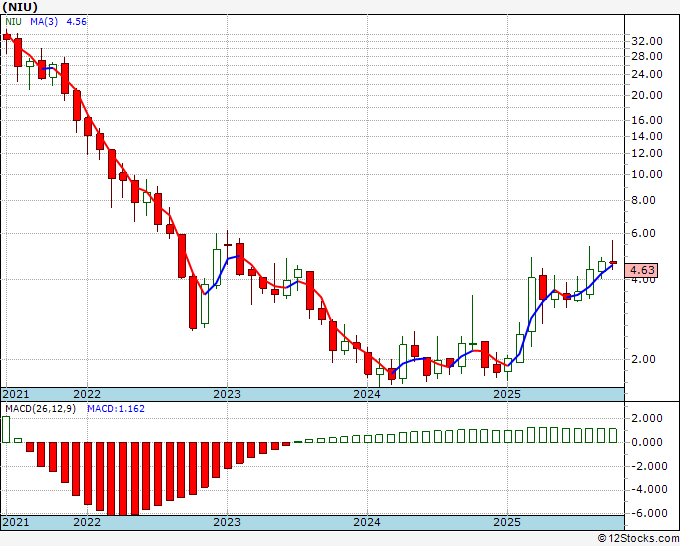Click the 32.00 price axis label
Image resolution: width=680 pixels, height=546 pixels.
tap(647, 41)
